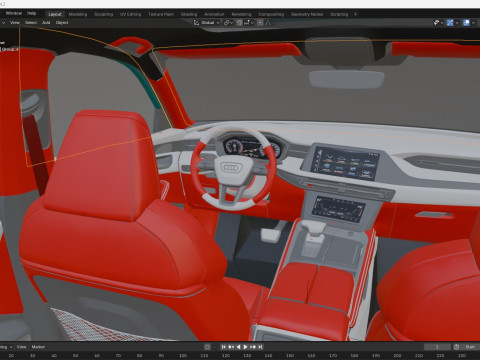
Task: Toggle preview range clock icon
Action: point(456,347)
